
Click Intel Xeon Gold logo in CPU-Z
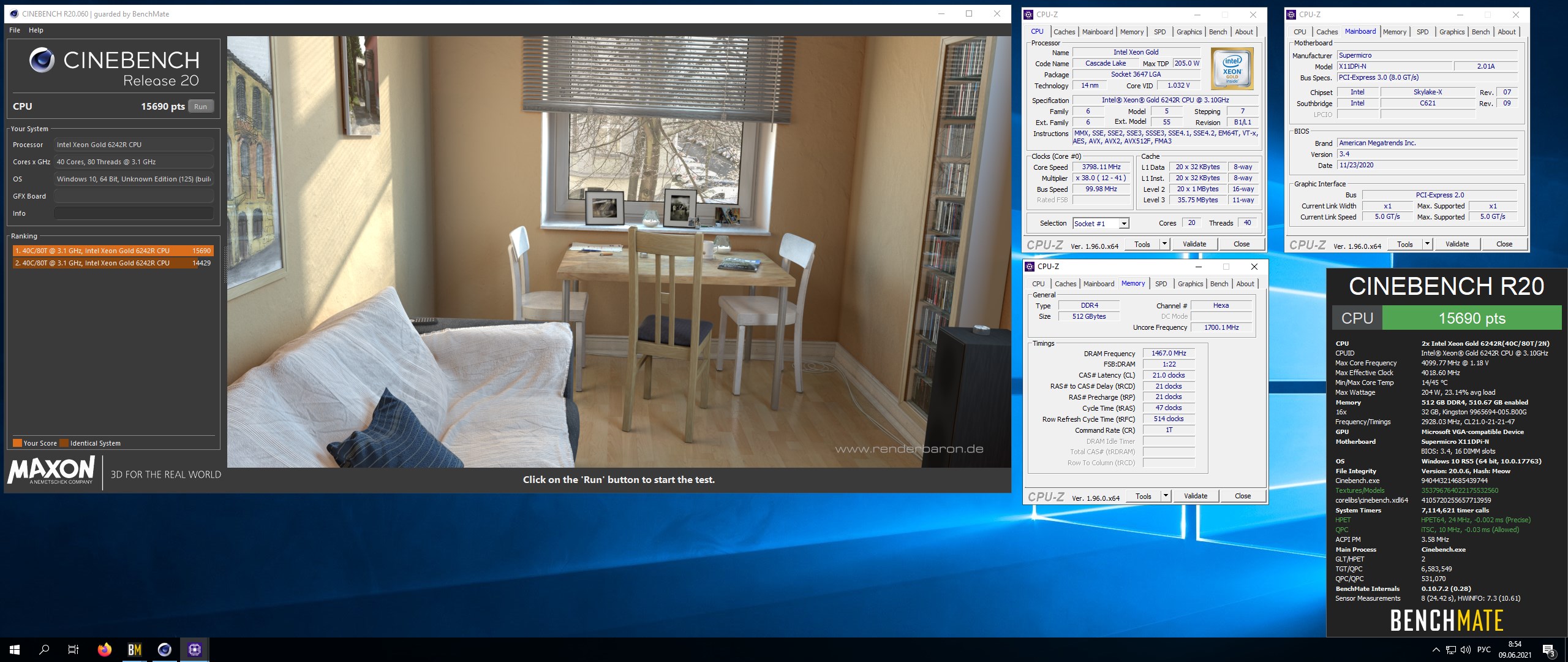(1232, 69)
